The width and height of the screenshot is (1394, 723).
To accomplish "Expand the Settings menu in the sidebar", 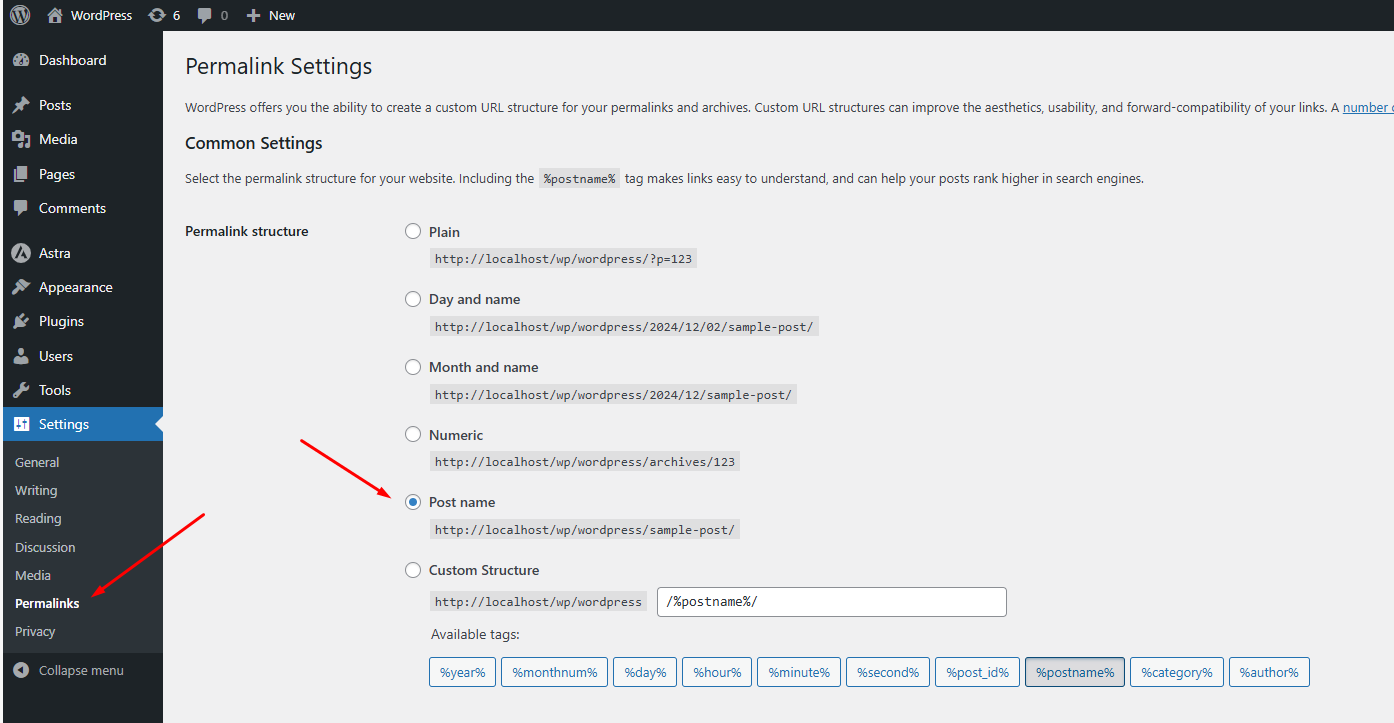I will coord(64,424).
